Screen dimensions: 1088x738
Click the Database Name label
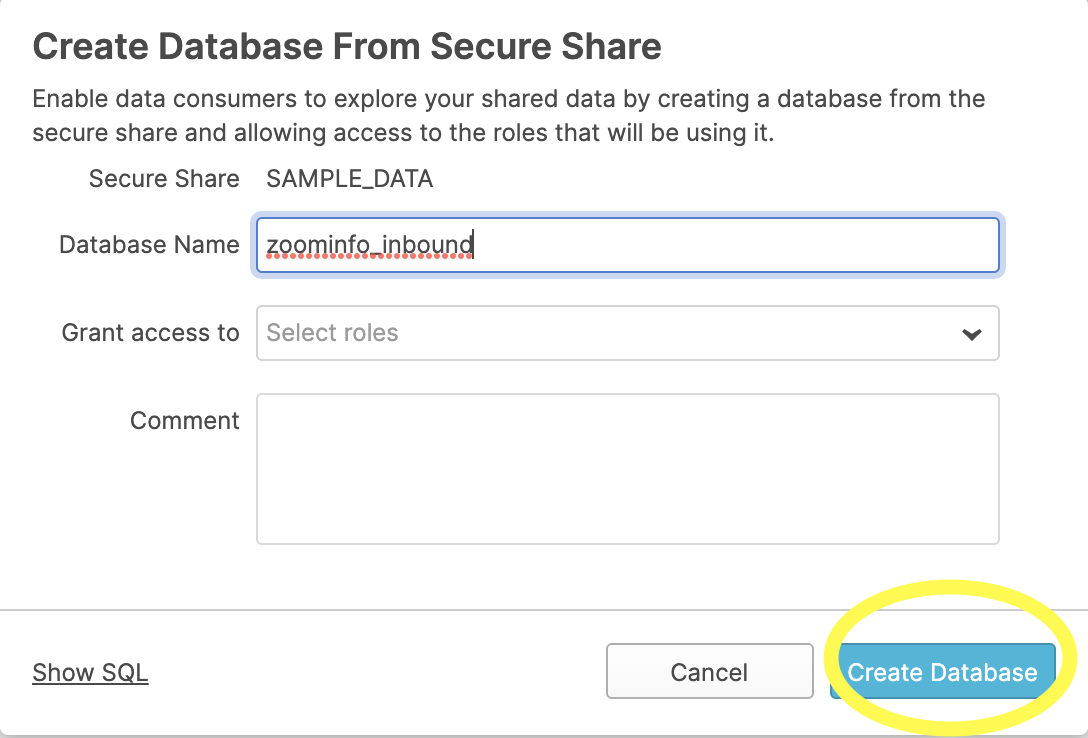pyautogui.click(x=149, y=245)
